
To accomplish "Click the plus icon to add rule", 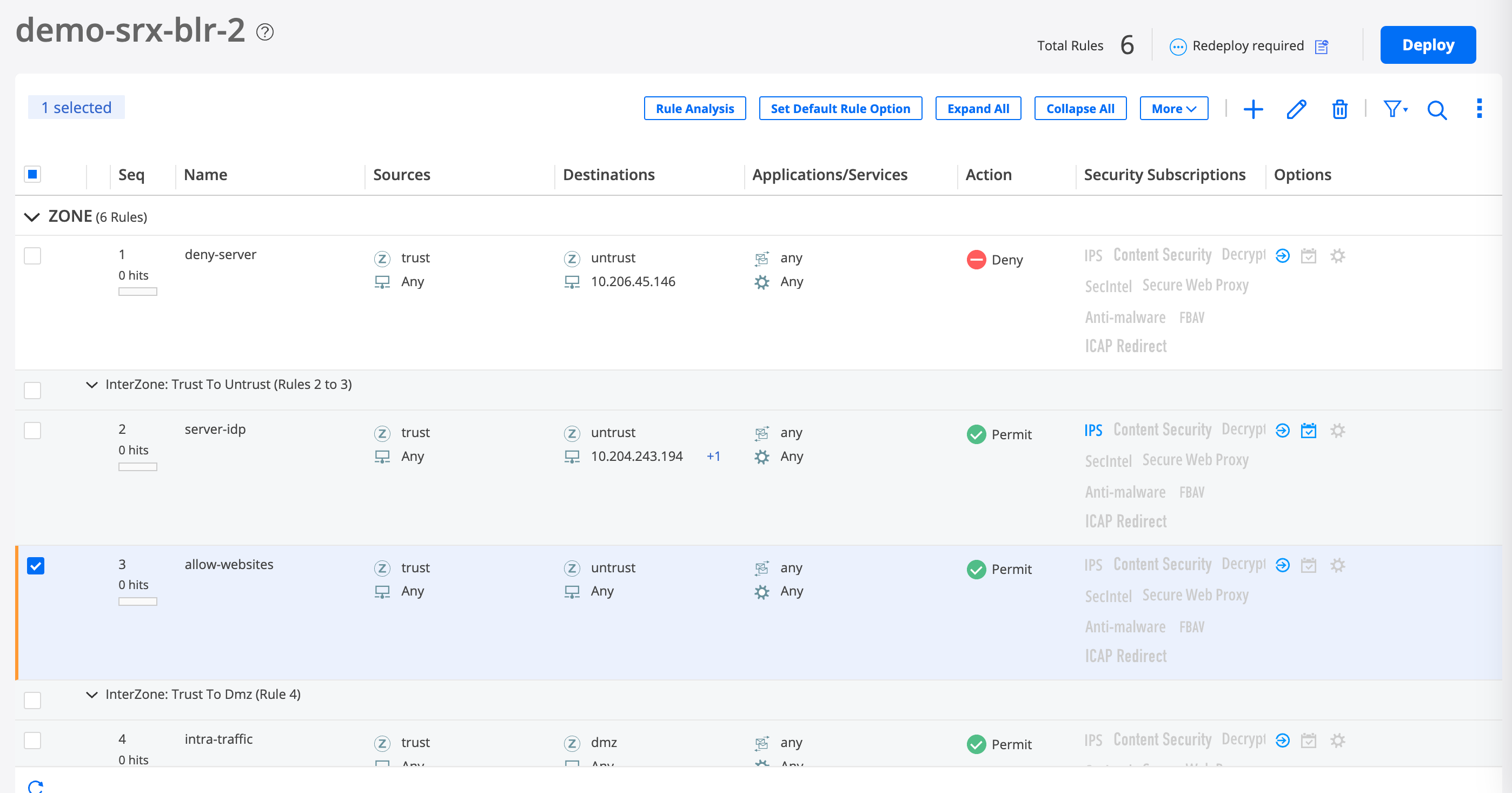I will click(x=1252, y=109).
